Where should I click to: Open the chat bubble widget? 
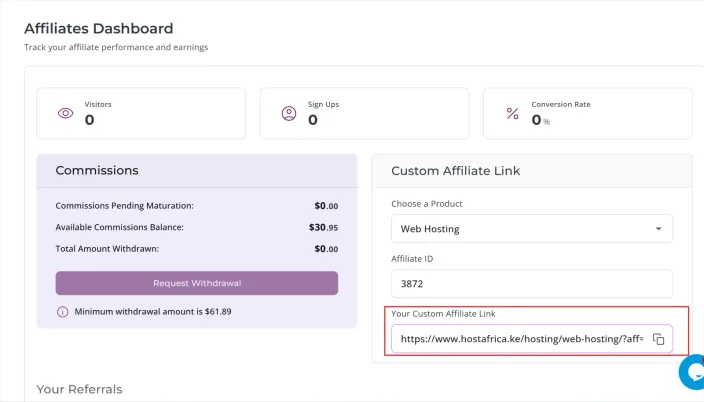coord(692,372)
